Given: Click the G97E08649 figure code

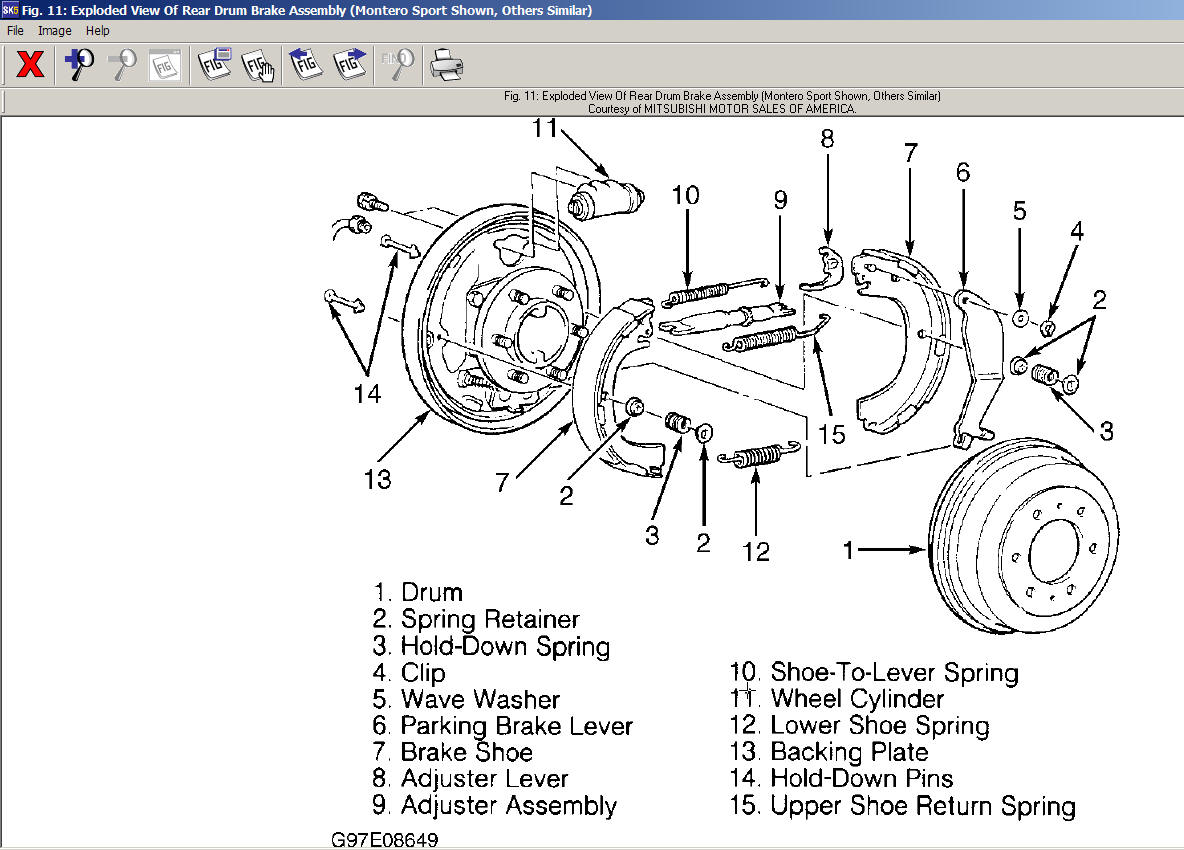Looking at the screenshot, I should tap(385, 840).
